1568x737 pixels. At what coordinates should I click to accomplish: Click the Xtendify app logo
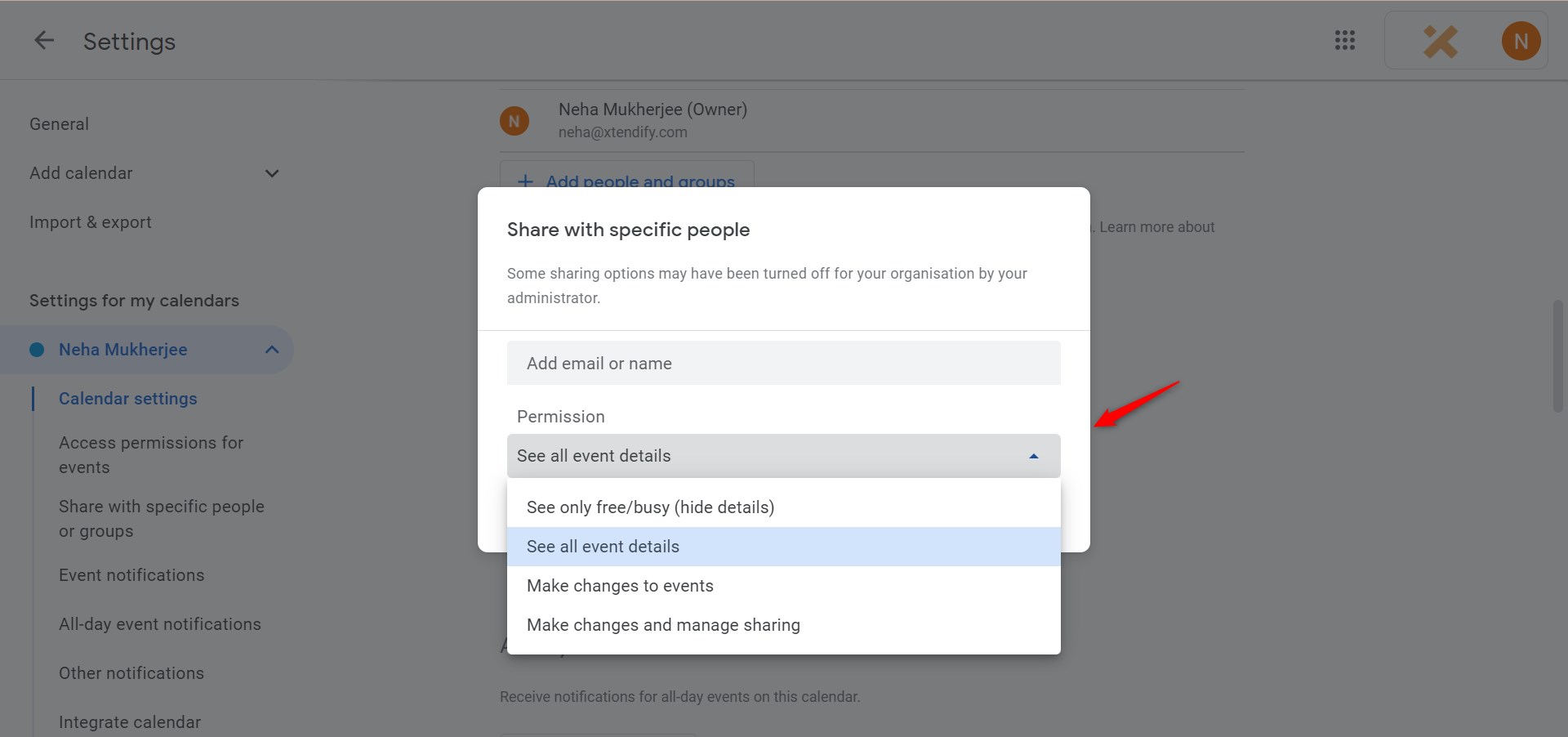tap(1441, 40)
